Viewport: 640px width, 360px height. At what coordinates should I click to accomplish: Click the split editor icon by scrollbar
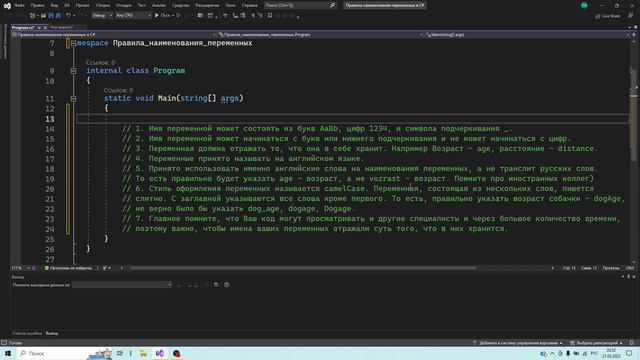pyautogui.click(x=634, y=35)
